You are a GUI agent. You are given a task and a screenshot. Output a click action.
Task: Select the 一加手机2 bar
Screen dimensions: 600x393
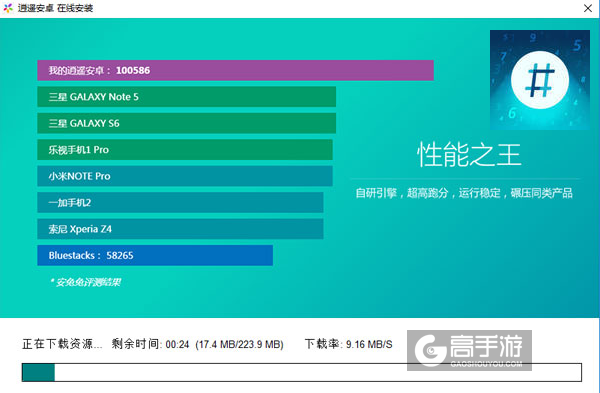tap(180, 202)
